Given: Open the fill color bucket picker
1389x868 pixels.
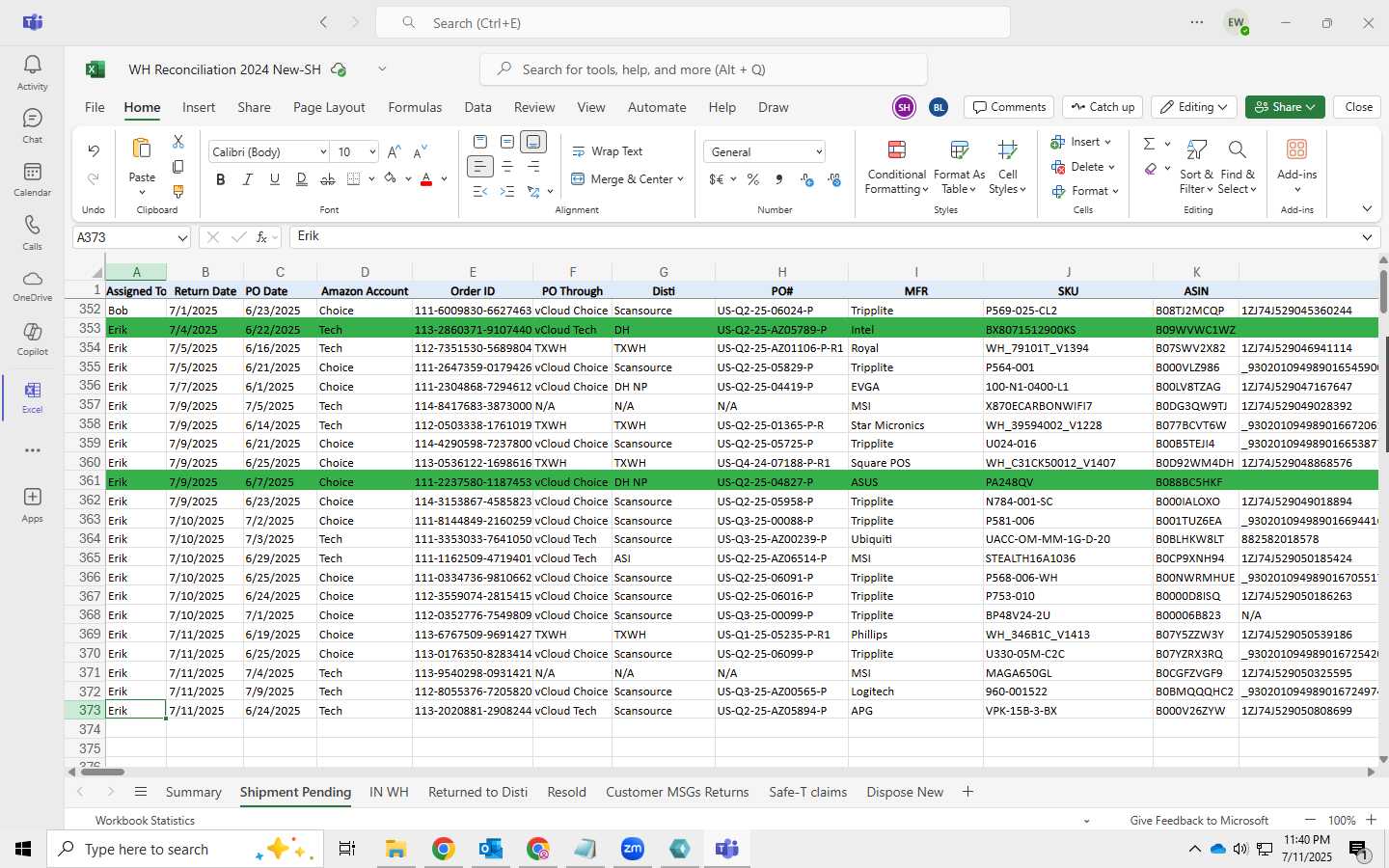Looking at the screenshot, I should pos(390,179).
